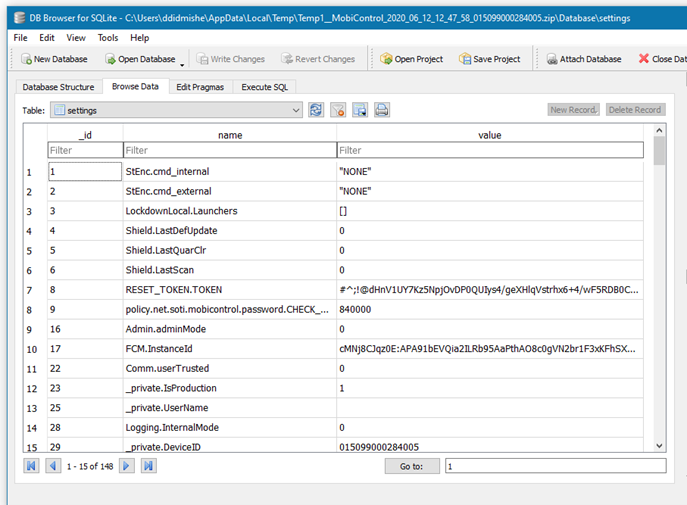Click the Save Project icon
This screenshot has height=505, width=687.
coord(465,60)
